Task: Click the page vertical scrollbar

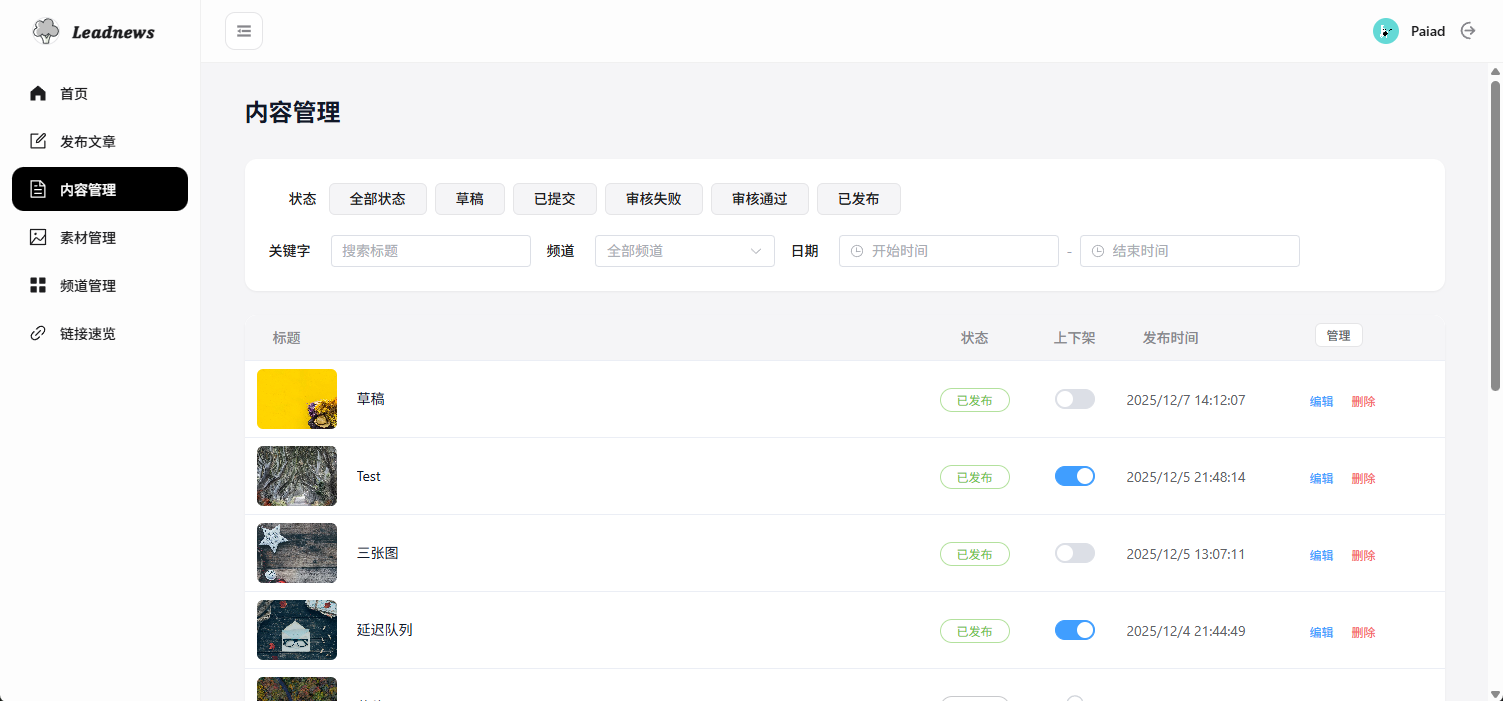Action: pyautogui.click(x=1496, y=235)
